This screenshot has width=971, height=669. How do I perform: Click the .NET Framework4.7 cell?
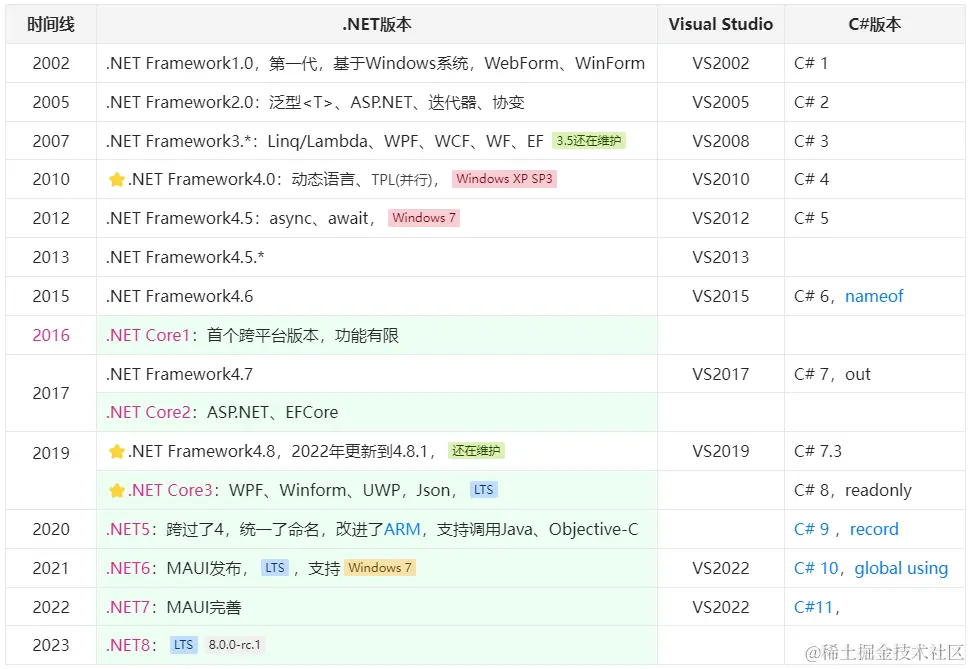(377, 374)
